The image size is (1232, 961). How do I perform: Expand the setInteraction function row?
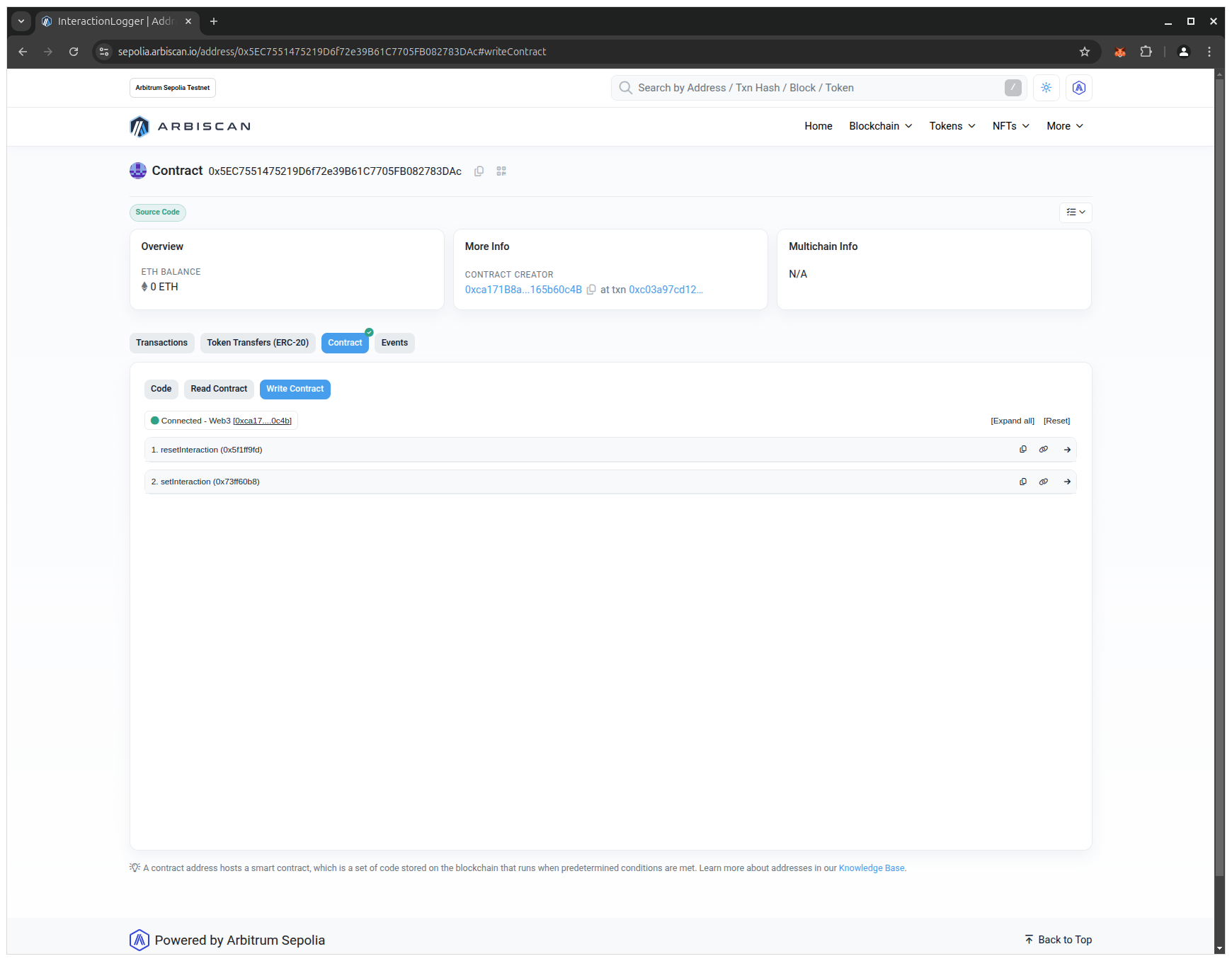(x=1067, y=482)
